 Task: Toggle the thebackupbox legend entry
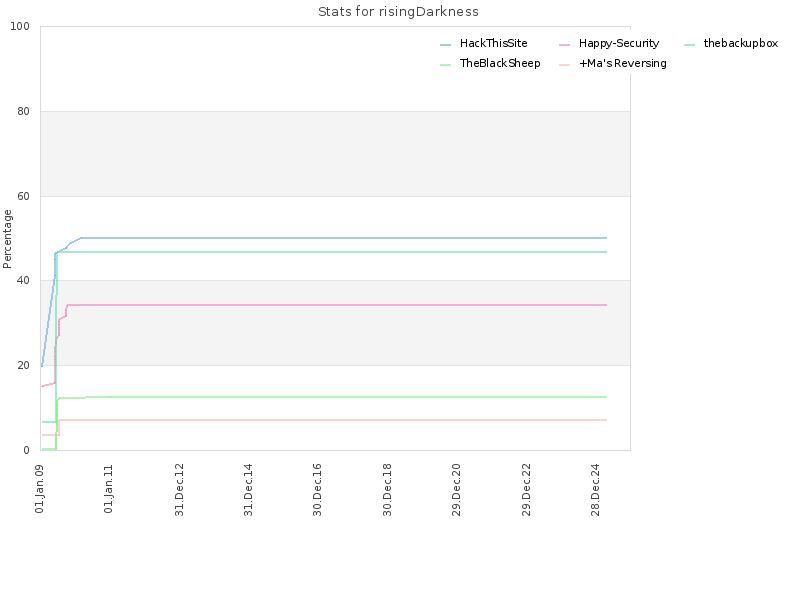pos(731,43)
